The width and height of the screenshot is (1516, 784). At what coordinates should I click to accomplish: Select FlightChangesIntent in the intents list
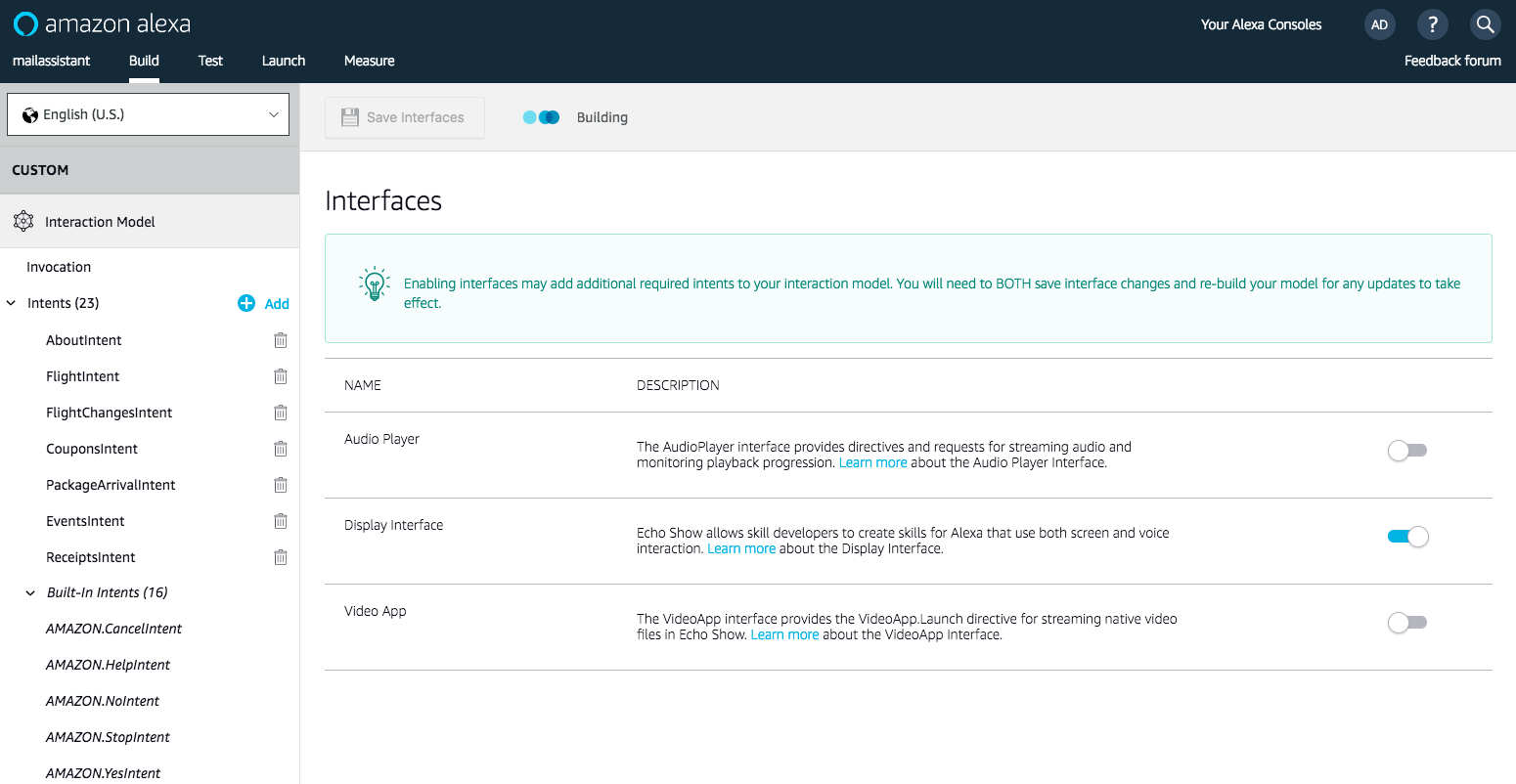coord(110,413)
